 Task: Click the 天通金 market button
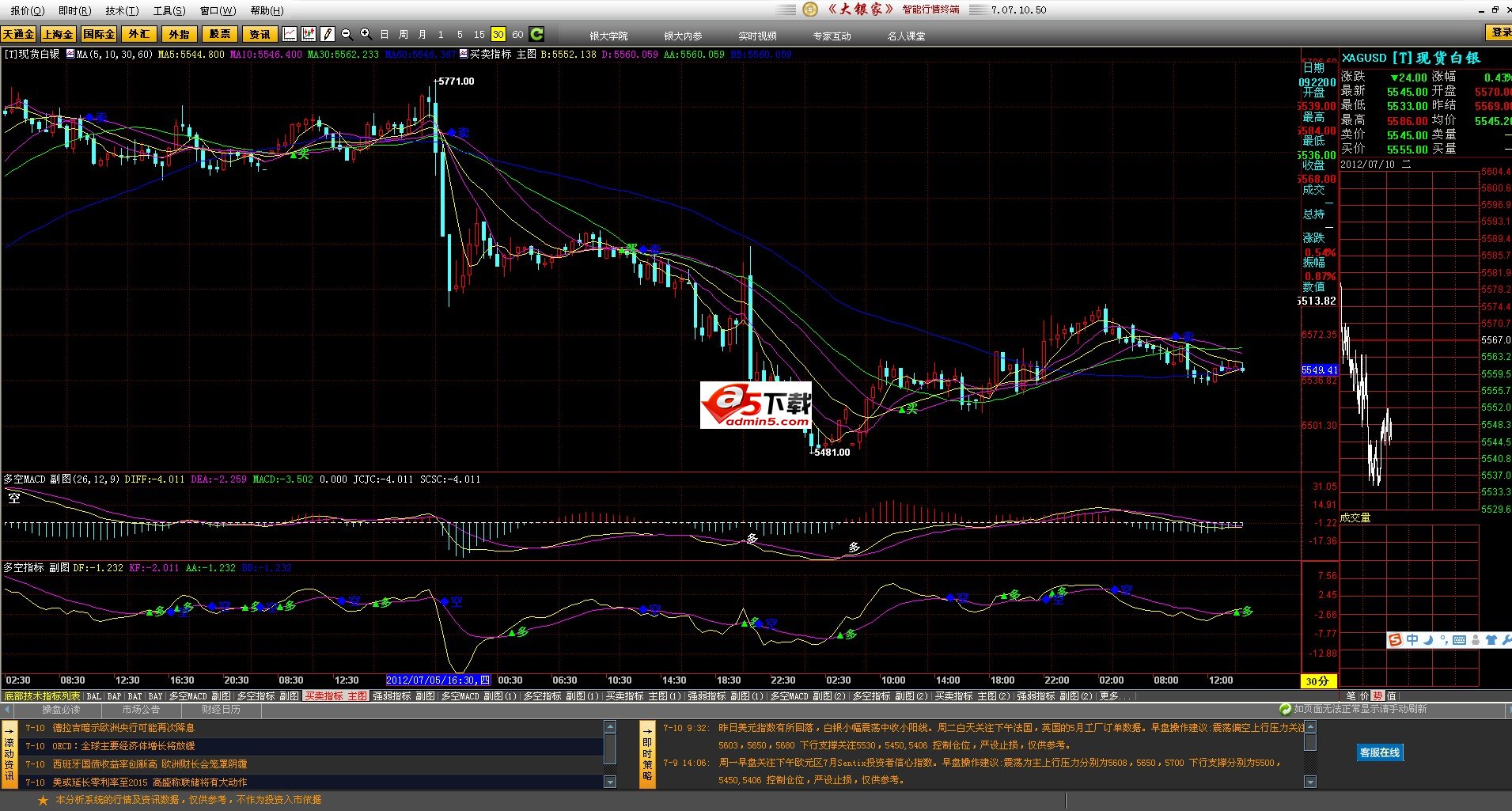(x=18, y=34)
